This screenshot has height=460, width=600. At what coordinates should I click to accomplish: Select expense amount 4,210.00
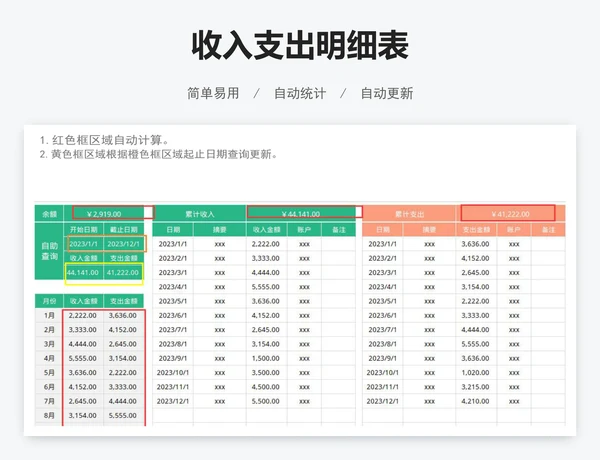pos(475,401)
